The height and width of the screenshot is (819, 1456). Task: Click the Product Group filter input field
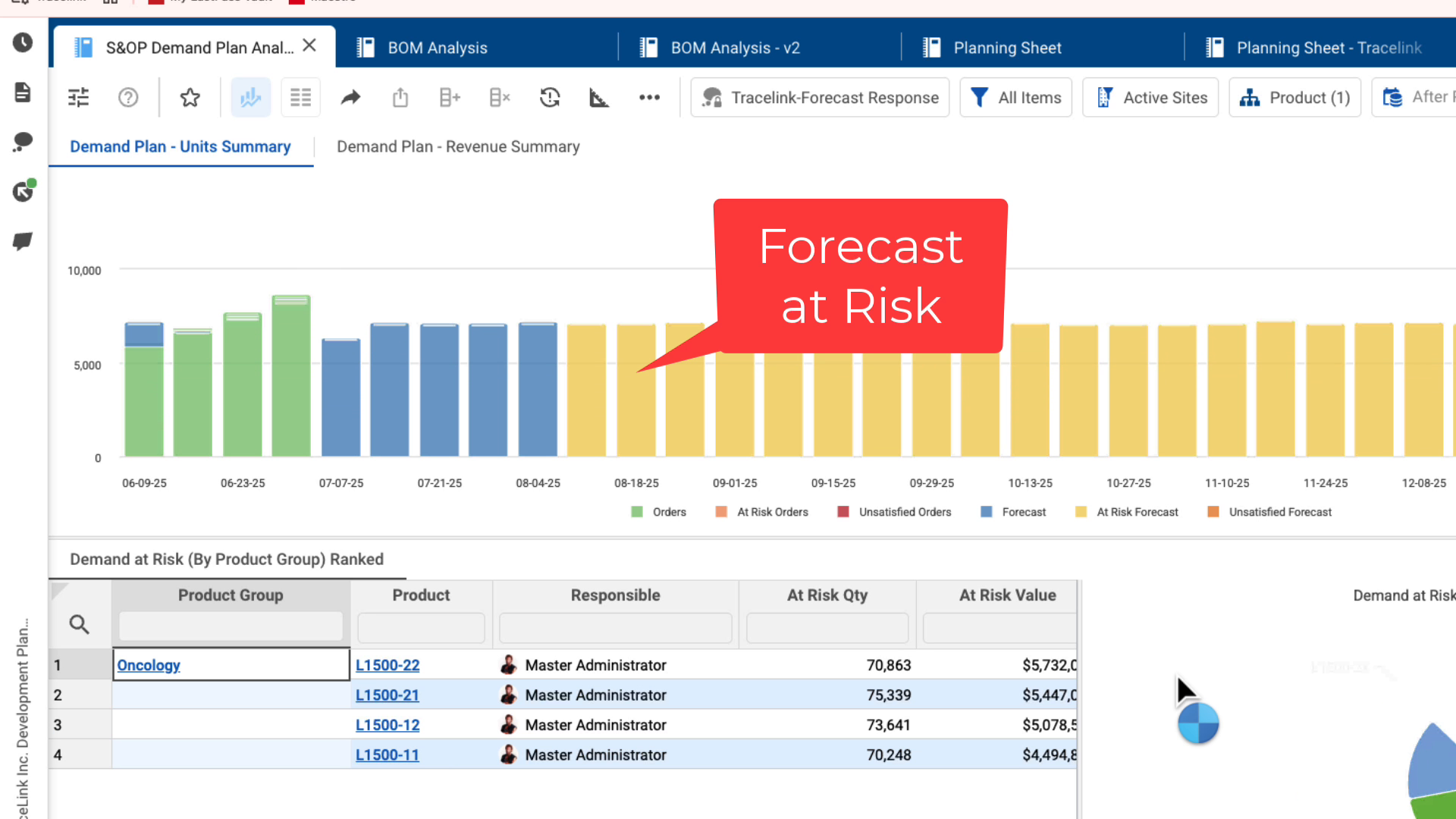pos(231,626)
